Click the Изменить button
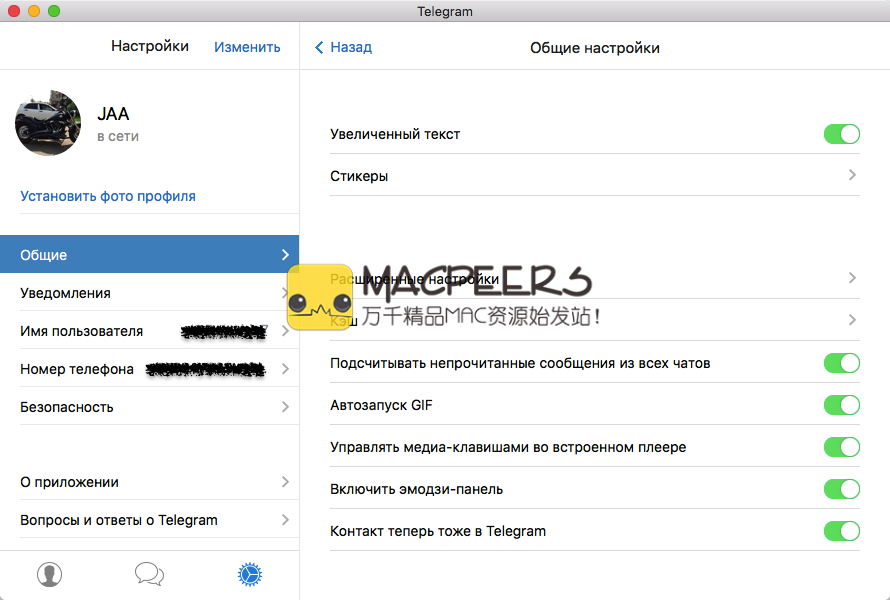Screen dimensions: 890x600 pyautogui.click(x=247, y=47)
